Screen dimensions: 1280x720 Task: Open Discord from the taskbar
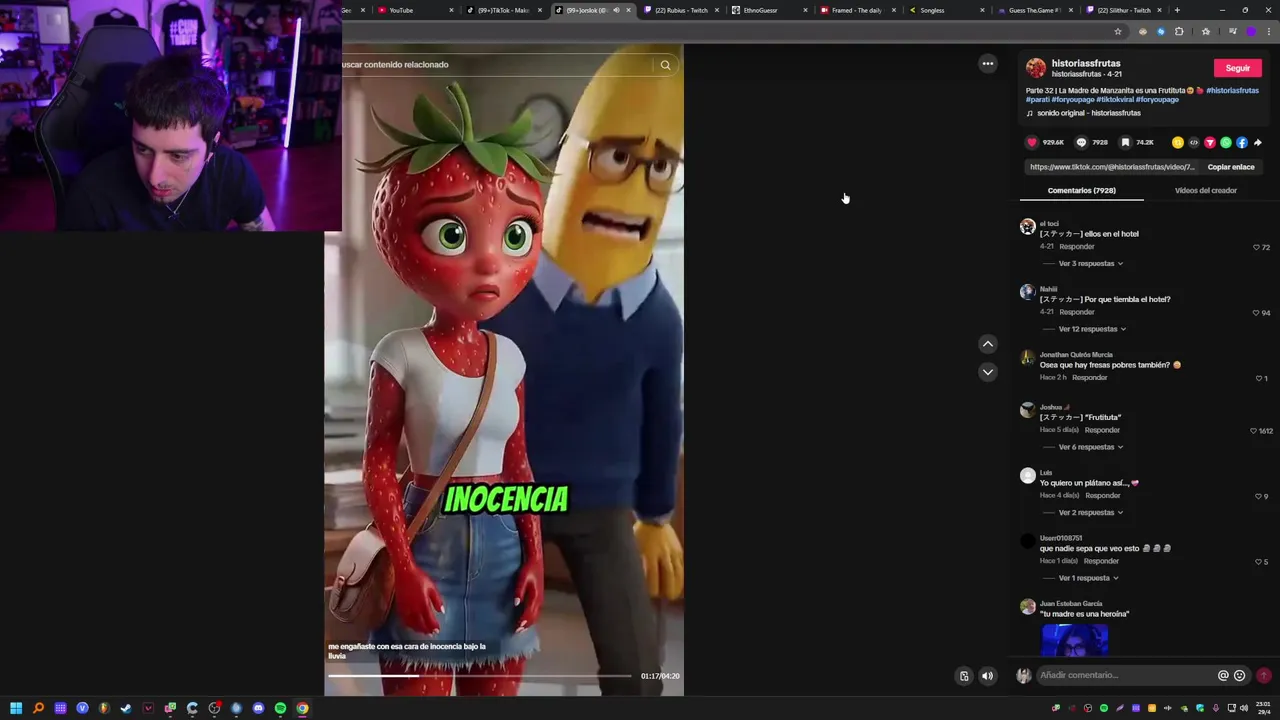[x=258, y=708]
